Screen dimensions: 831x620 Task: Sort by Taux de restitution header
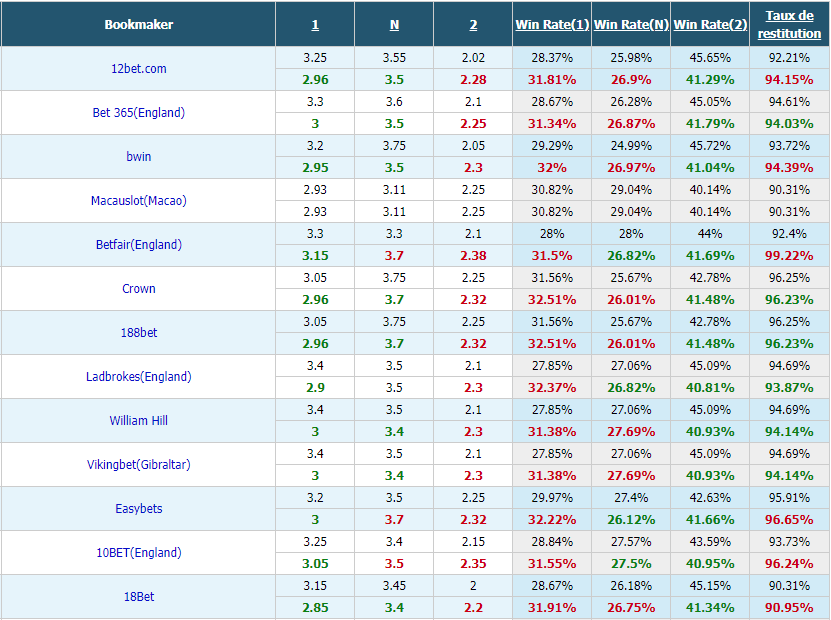[x=789, y=24]
